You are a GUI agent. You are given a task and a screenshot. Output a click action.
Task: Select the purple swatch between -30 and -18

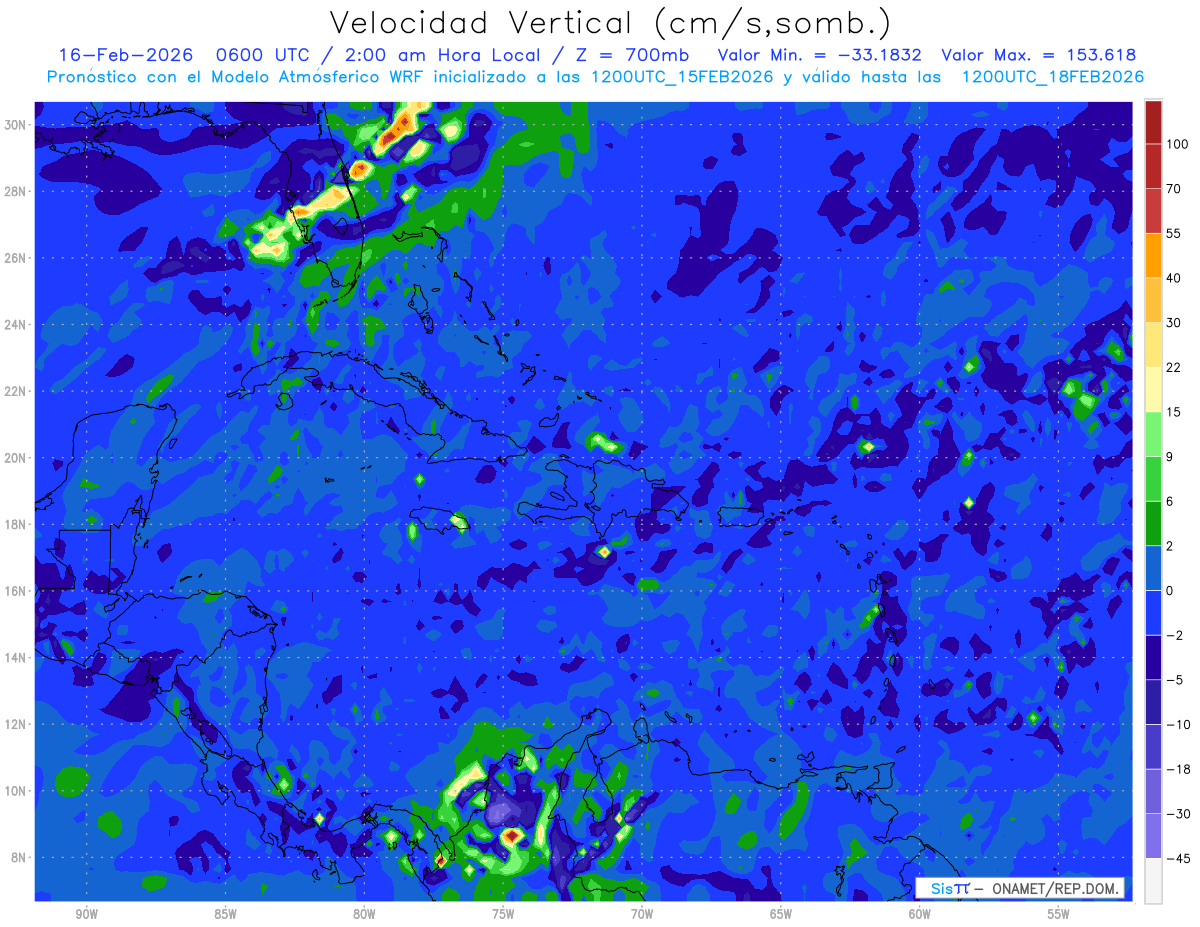pos(1153,791)
